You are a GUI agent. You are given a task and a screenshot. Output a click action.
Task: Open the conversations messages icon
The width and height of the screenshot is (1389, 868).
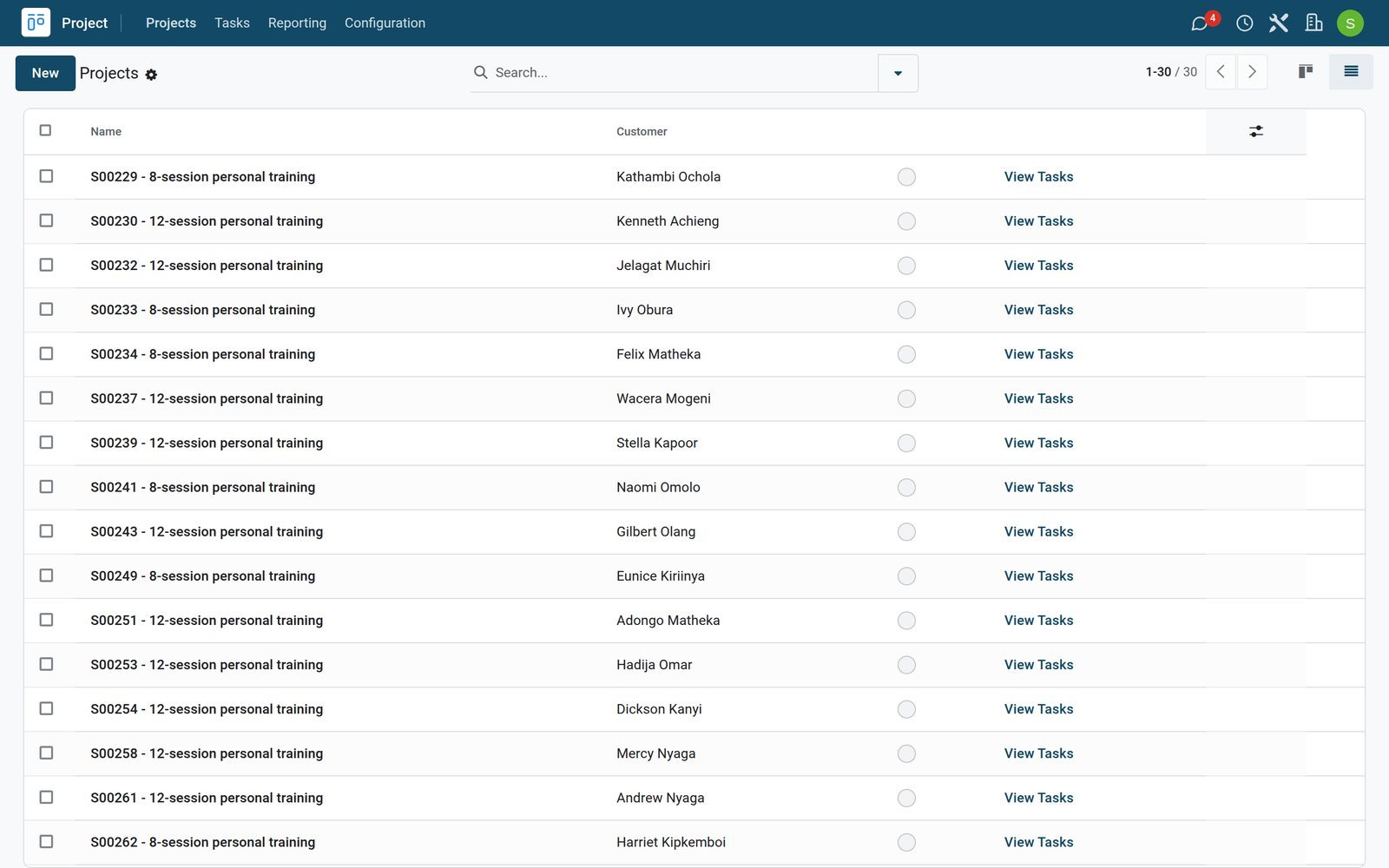point(1200,23)
